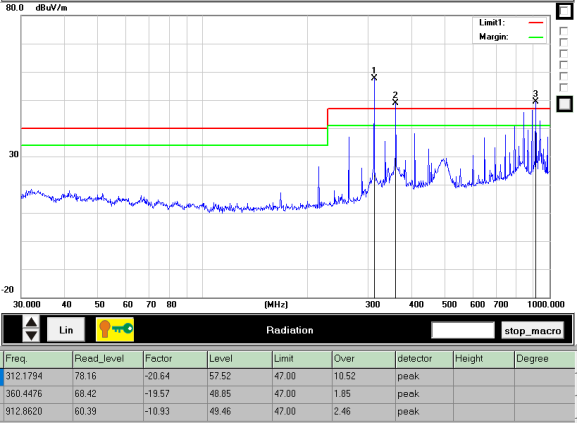This screenshot has height=423, width=577.
Task: Tick the first small checkbox in the column
Action: pyautogui.click(x=563, y=31)
